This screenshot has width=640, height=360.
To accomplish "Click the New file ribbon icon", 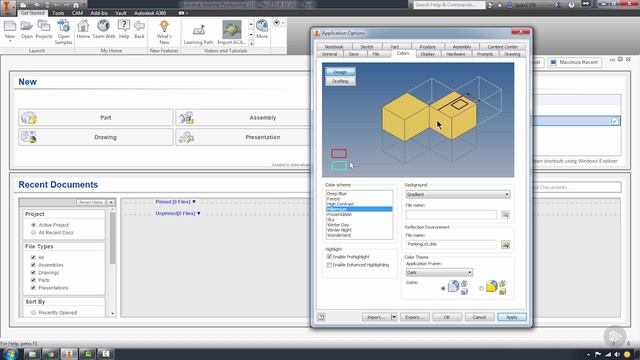I will [x=10, y=27].
